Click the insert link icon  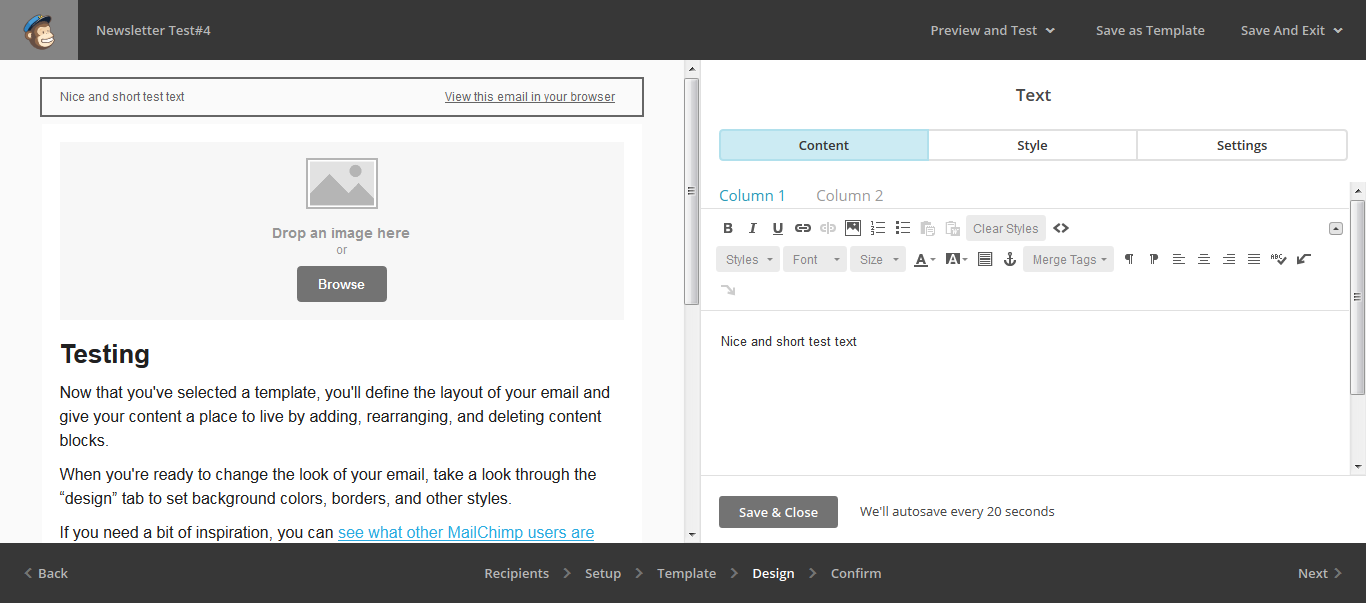coord(802,228)
